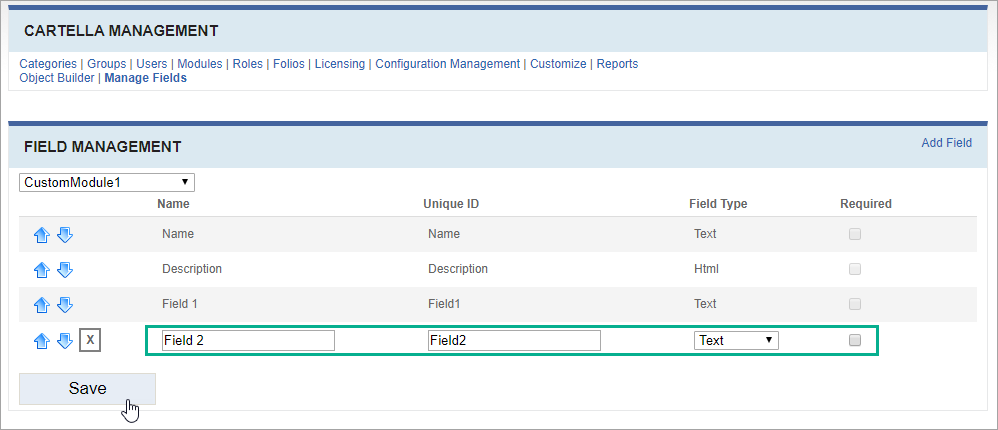Go to Folios
This screenshot has width=998, height=430.
tap(289, 64)
